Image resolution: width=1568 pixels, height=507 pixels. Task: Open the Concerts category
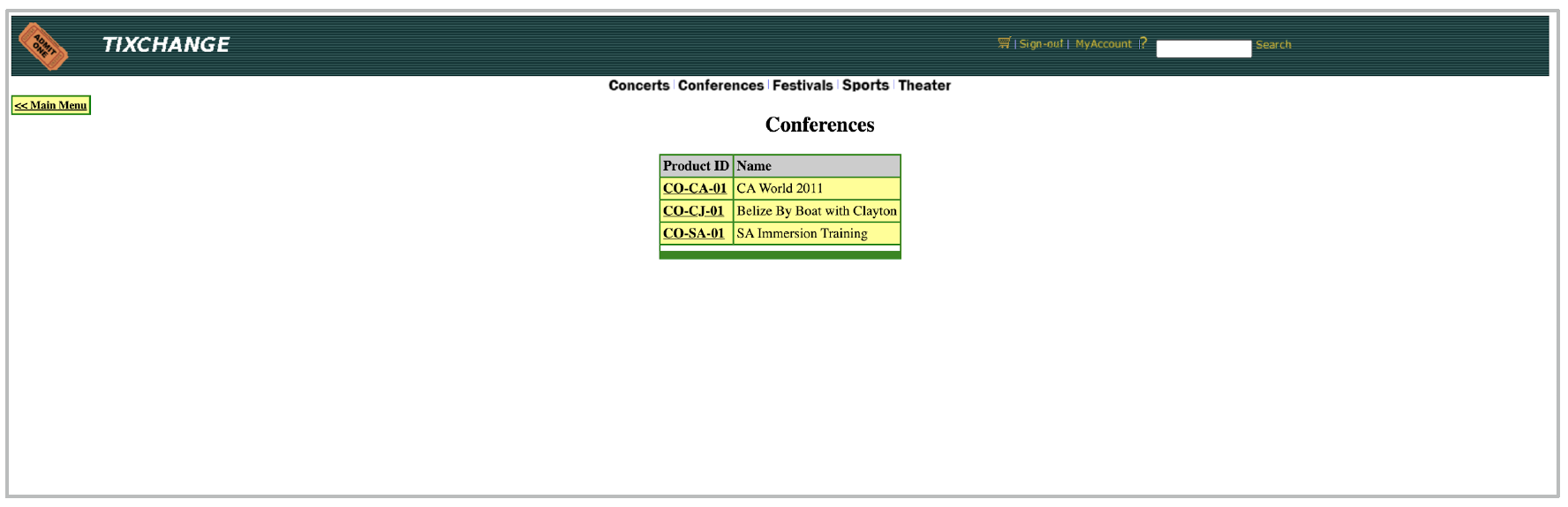pos(638,85)
